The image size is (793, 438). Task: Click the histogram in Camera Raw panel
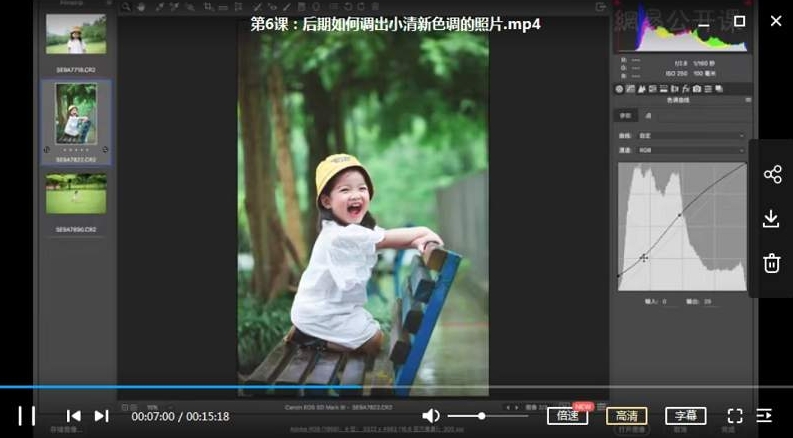coord(681,28)
